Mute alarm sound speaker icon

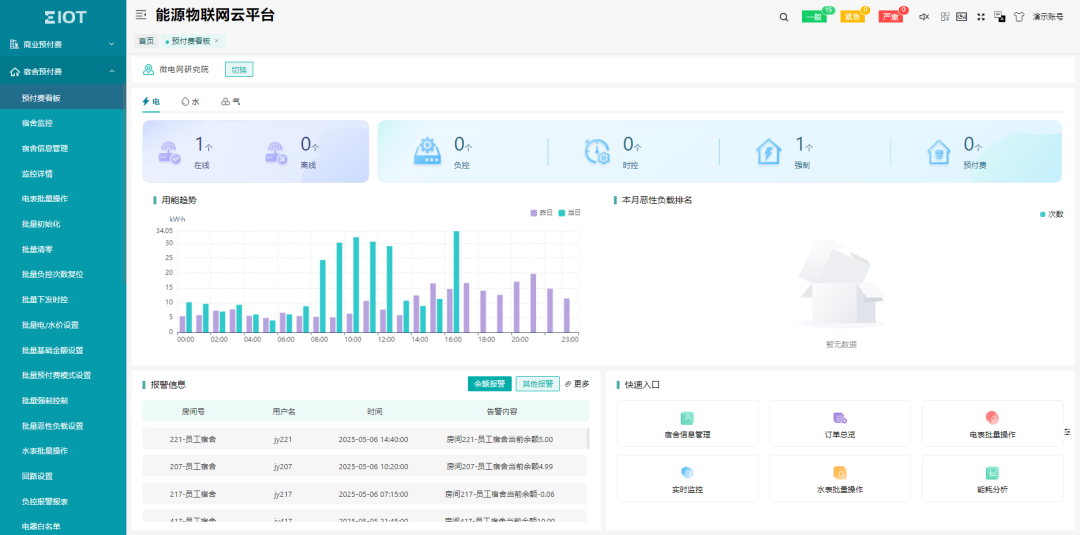(x=924, y=17)
